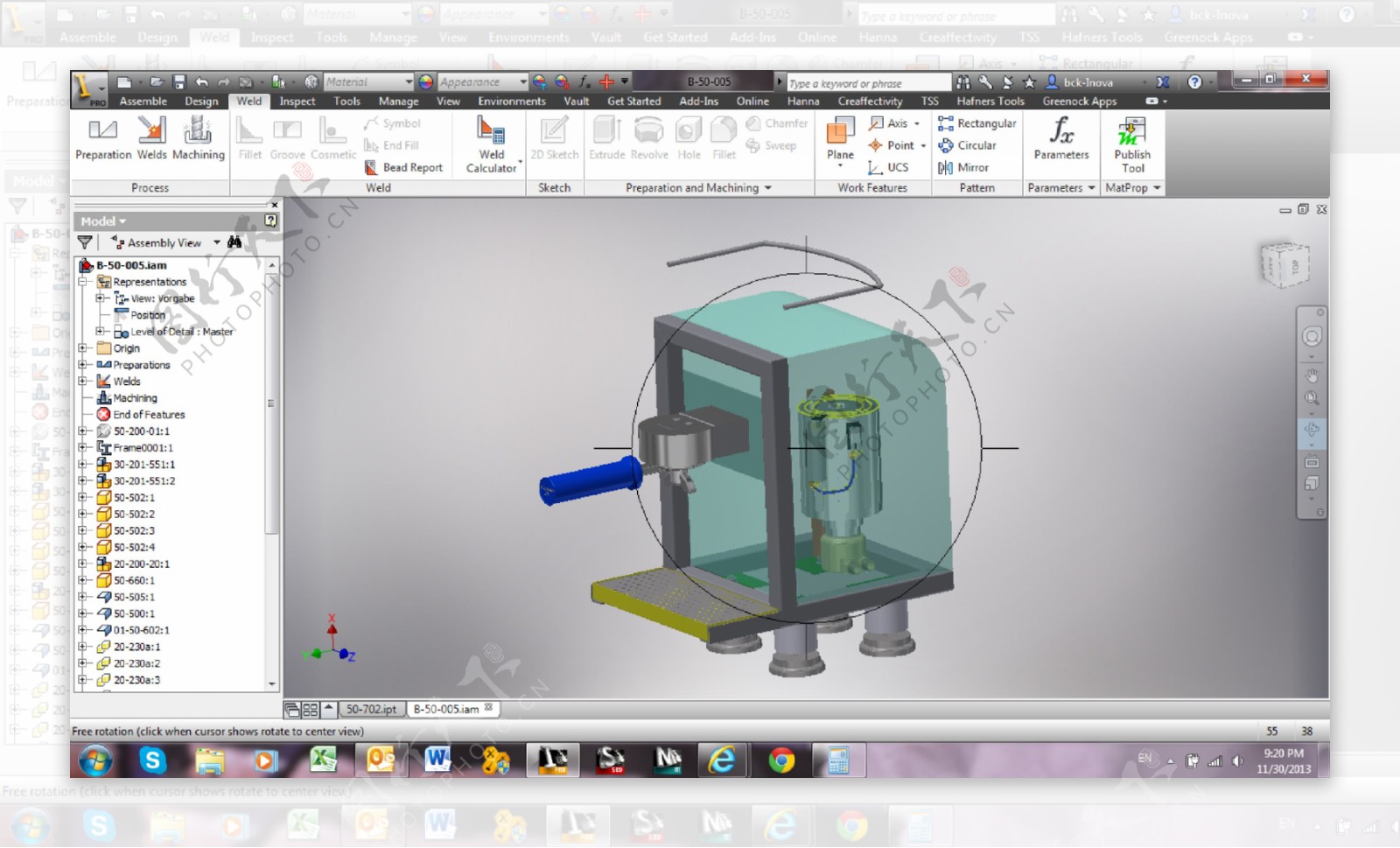
Task: Insert a UCS coordinate system
Action: (888, 167)
